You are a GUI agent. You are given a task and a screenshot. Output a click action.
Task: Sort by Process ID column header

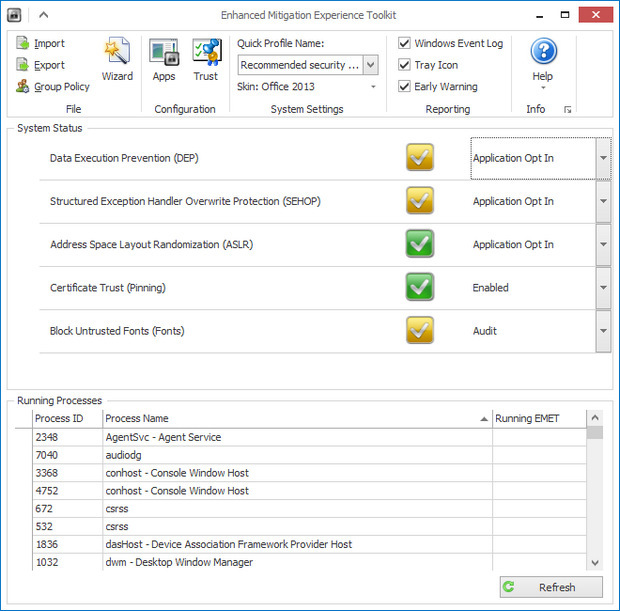(x=67, y=418)
